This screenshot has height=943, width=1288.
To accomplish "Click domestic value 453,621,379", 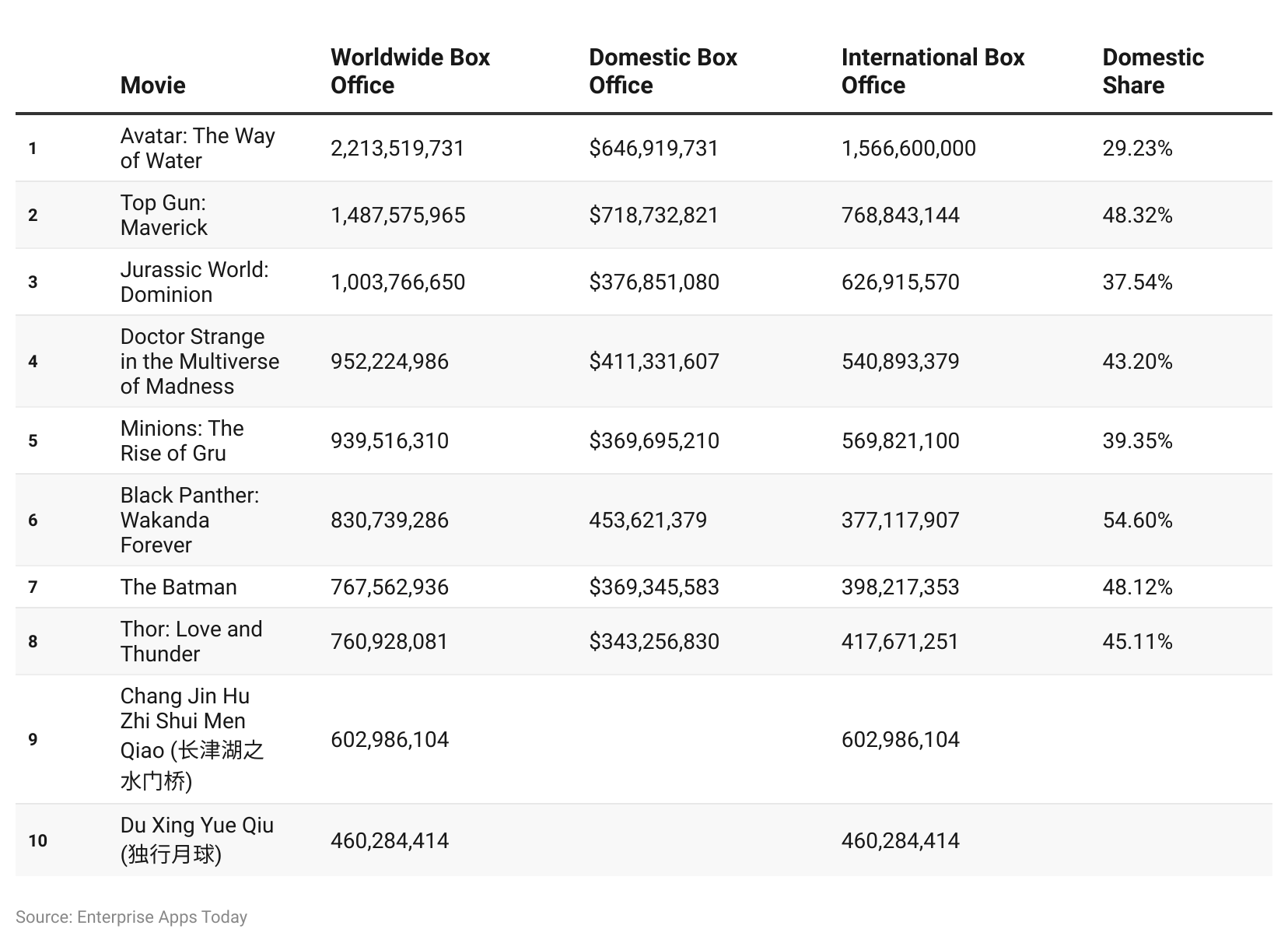I will pos(648,520).
